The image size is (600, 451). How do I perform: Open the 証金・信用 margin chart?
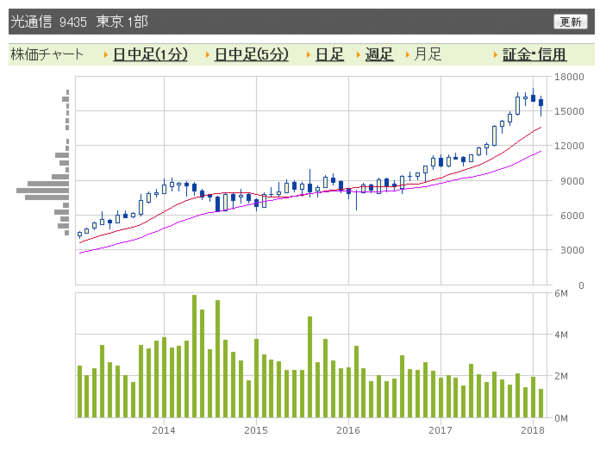pyautogui.click(x=534, y=54)
